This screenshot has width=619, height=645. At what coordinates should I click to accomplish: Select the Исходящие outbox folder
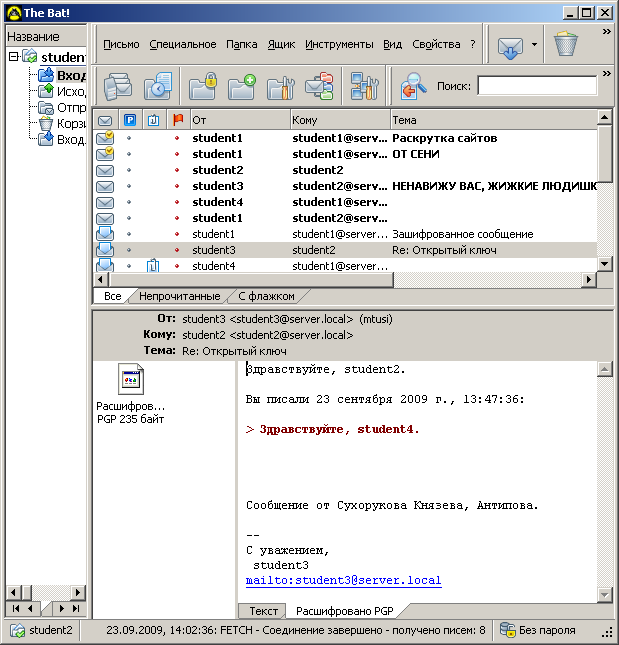point(62,91)
